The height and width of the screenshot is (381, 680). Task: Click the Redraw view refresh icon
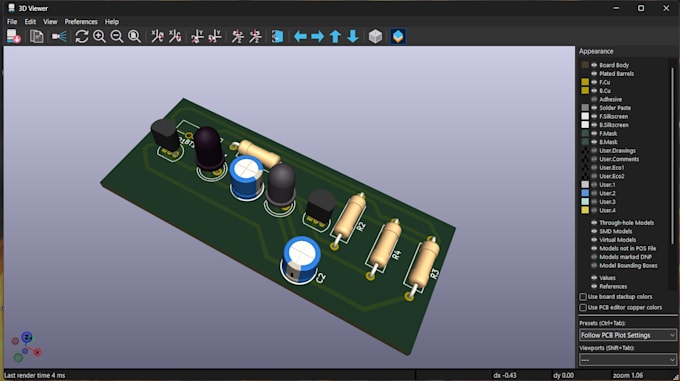(x=82, y=36)
